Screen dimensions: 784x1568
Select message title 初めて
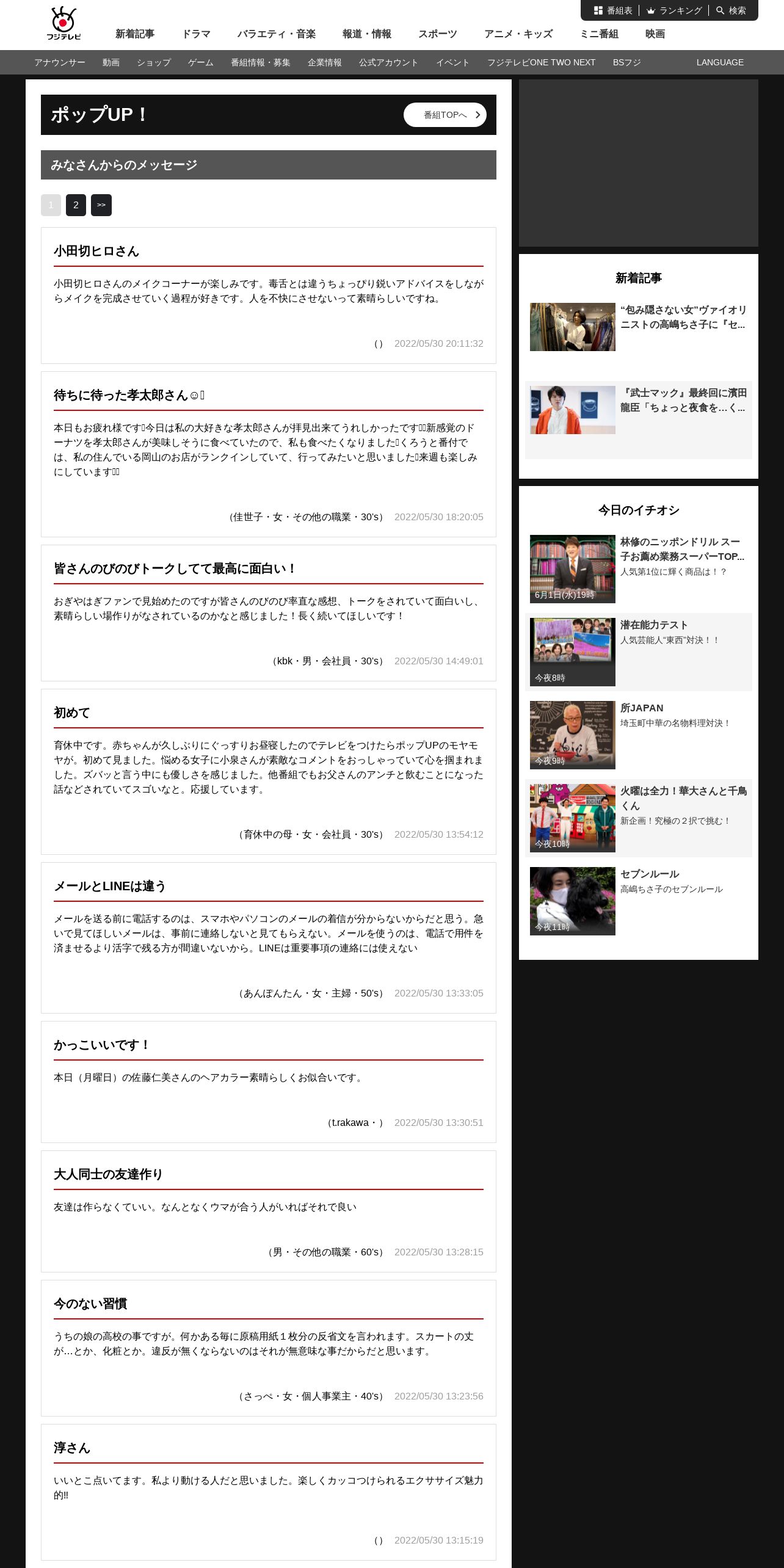point(72,713)
